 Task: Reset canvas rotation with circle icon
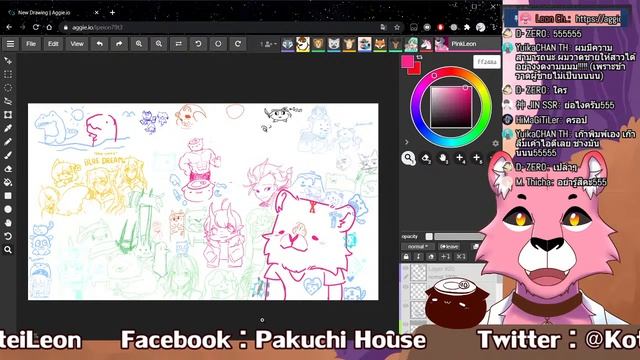[x=218, y=44]
